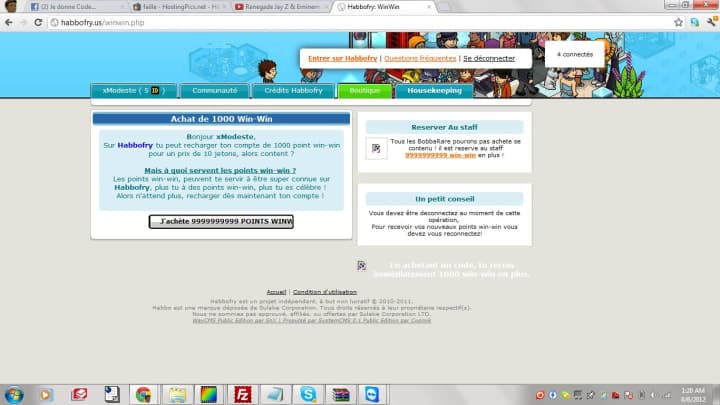Screen dimensions: 720x405
Task: Switch to the 'faille - HostingPics.net' tab
Action: point(180,7)
